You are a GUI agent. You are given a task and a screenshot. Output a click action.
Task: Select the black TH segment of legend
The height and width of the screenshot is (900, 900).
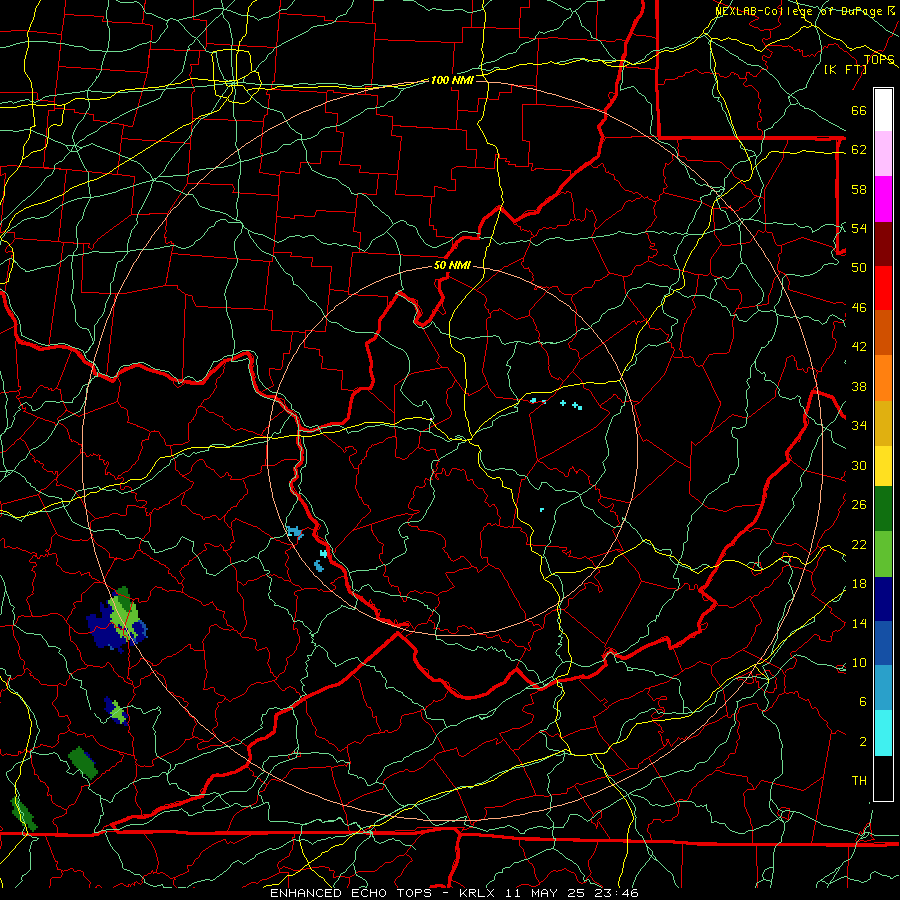tap(883, 778)
